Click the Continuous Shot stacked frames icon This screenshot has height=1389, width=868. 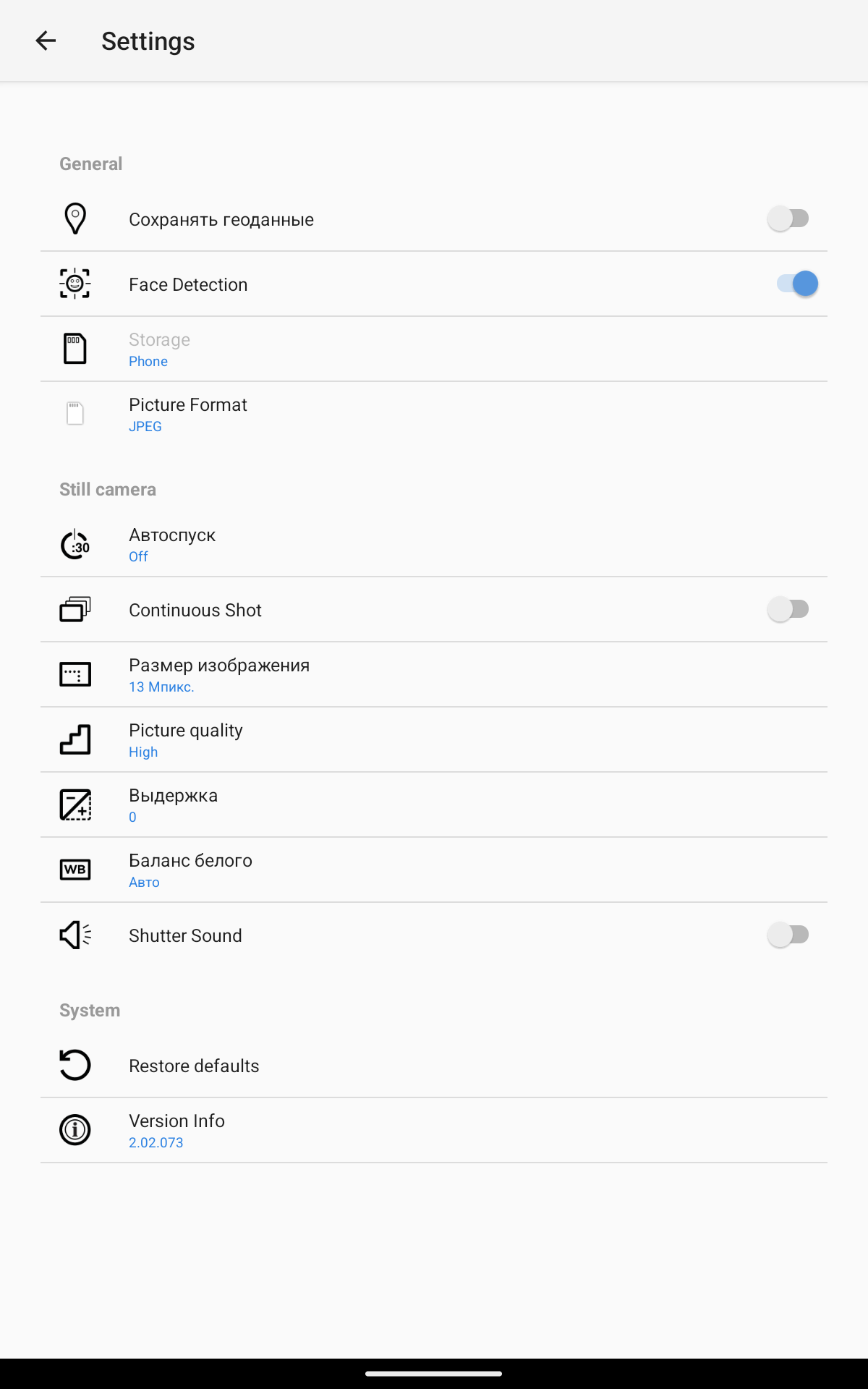click(x=75, y=609)
